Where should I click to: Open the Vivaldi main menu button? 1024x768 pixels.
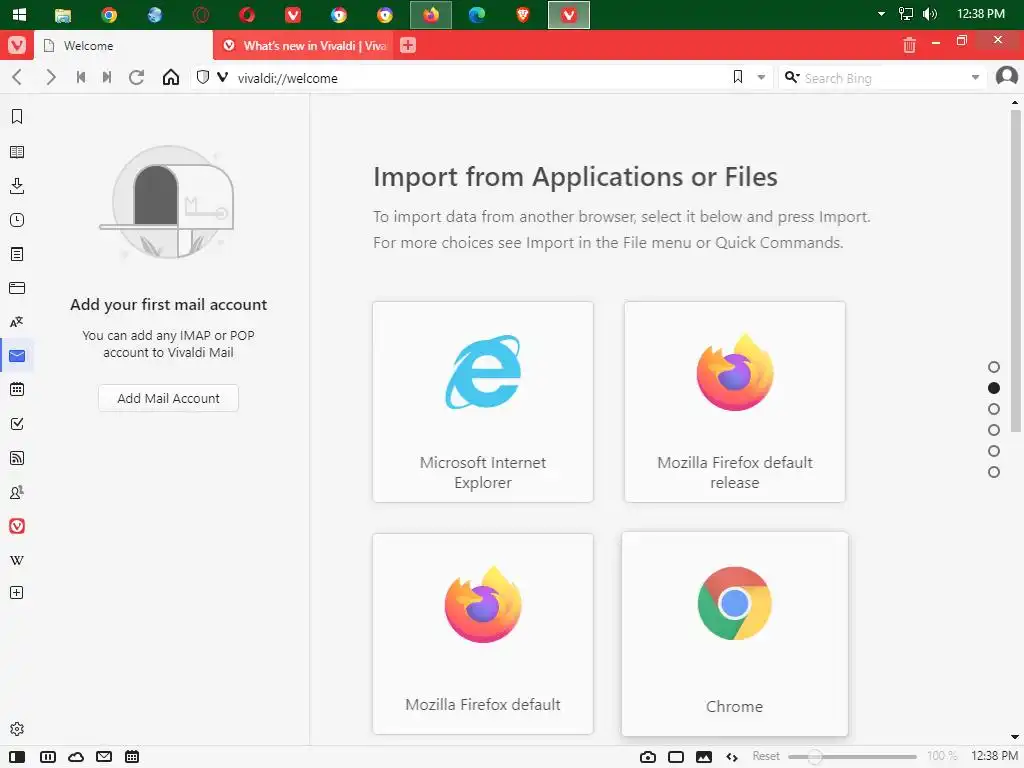click(x=17, y=45)
